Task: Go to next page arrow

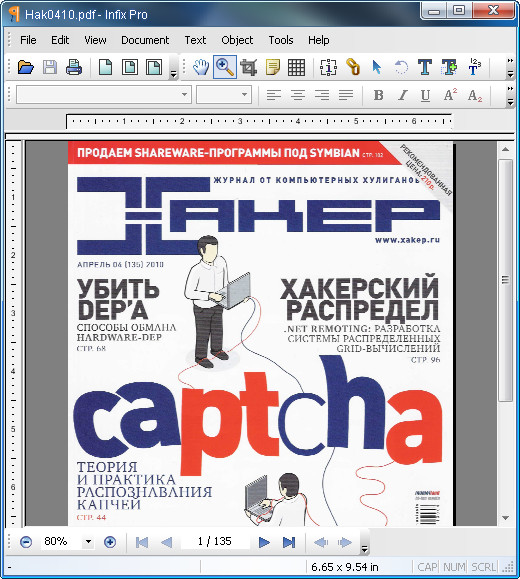Action: click(264, 542)
